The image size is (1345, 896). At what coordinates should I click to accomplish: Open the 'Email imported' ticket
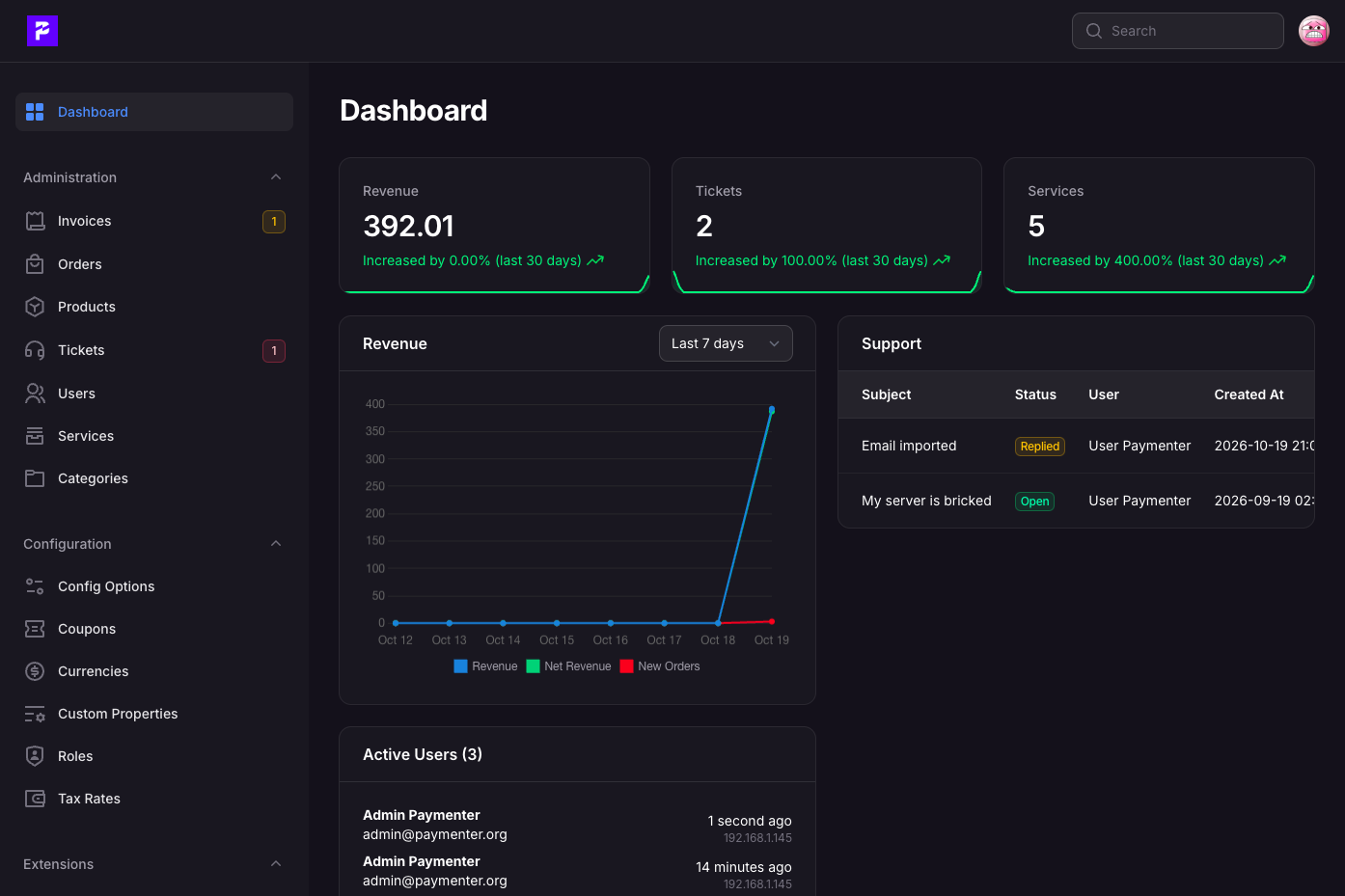tap(909, 446)
